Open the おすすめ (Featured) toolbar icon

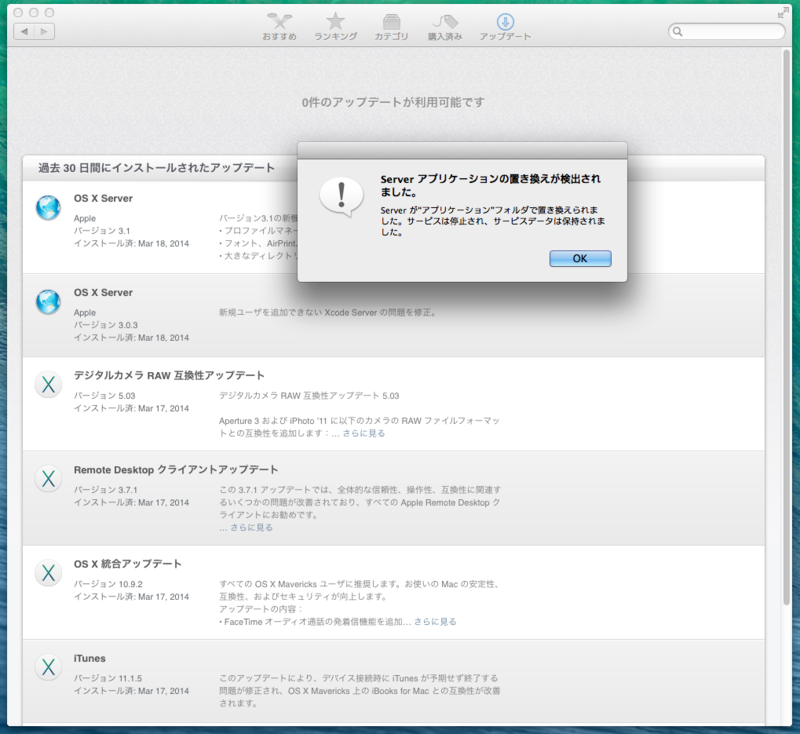[x=279, y=27]
